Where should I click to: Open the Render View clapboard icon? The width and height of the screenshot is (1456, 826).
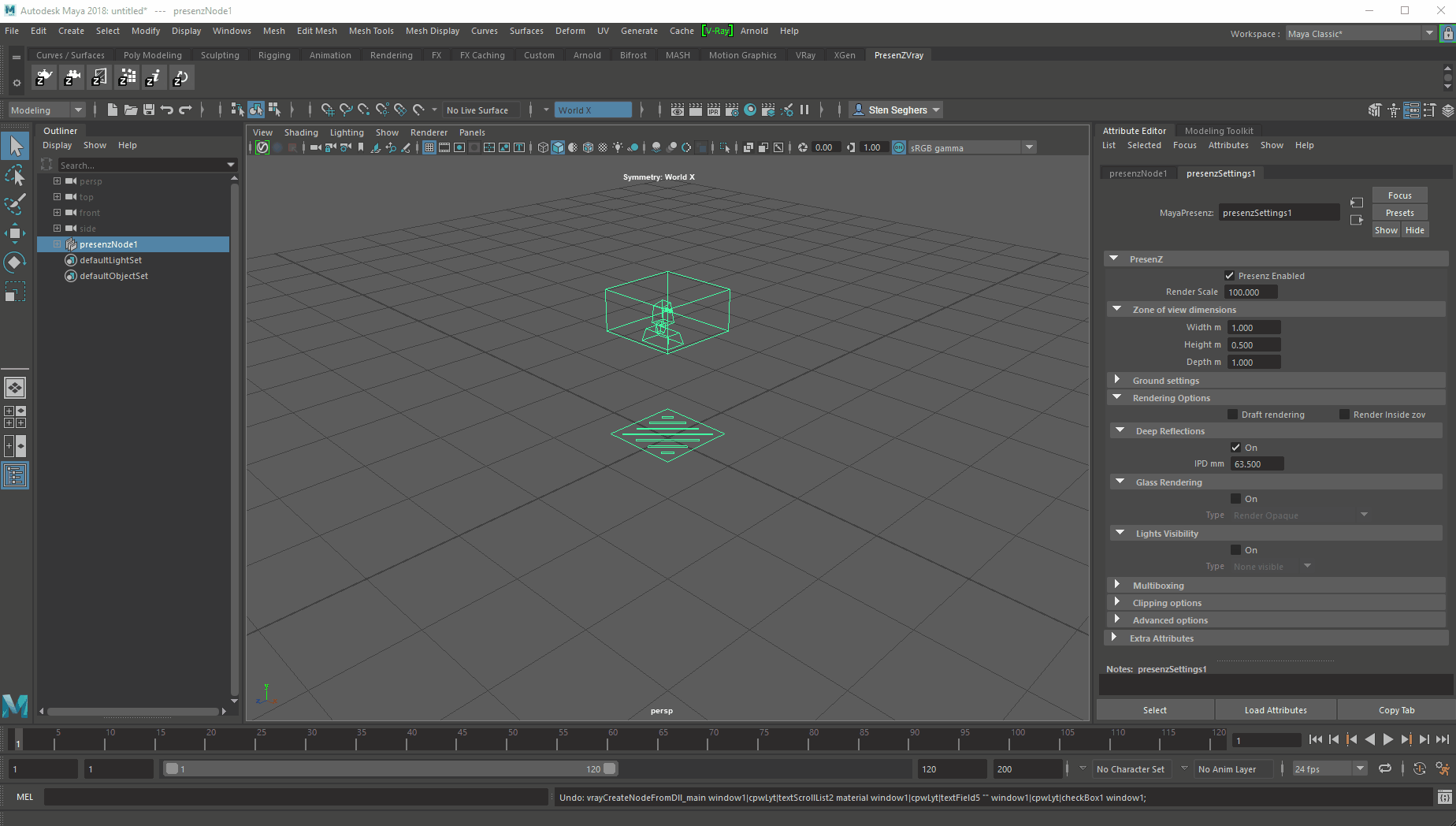tap(677, 110)
